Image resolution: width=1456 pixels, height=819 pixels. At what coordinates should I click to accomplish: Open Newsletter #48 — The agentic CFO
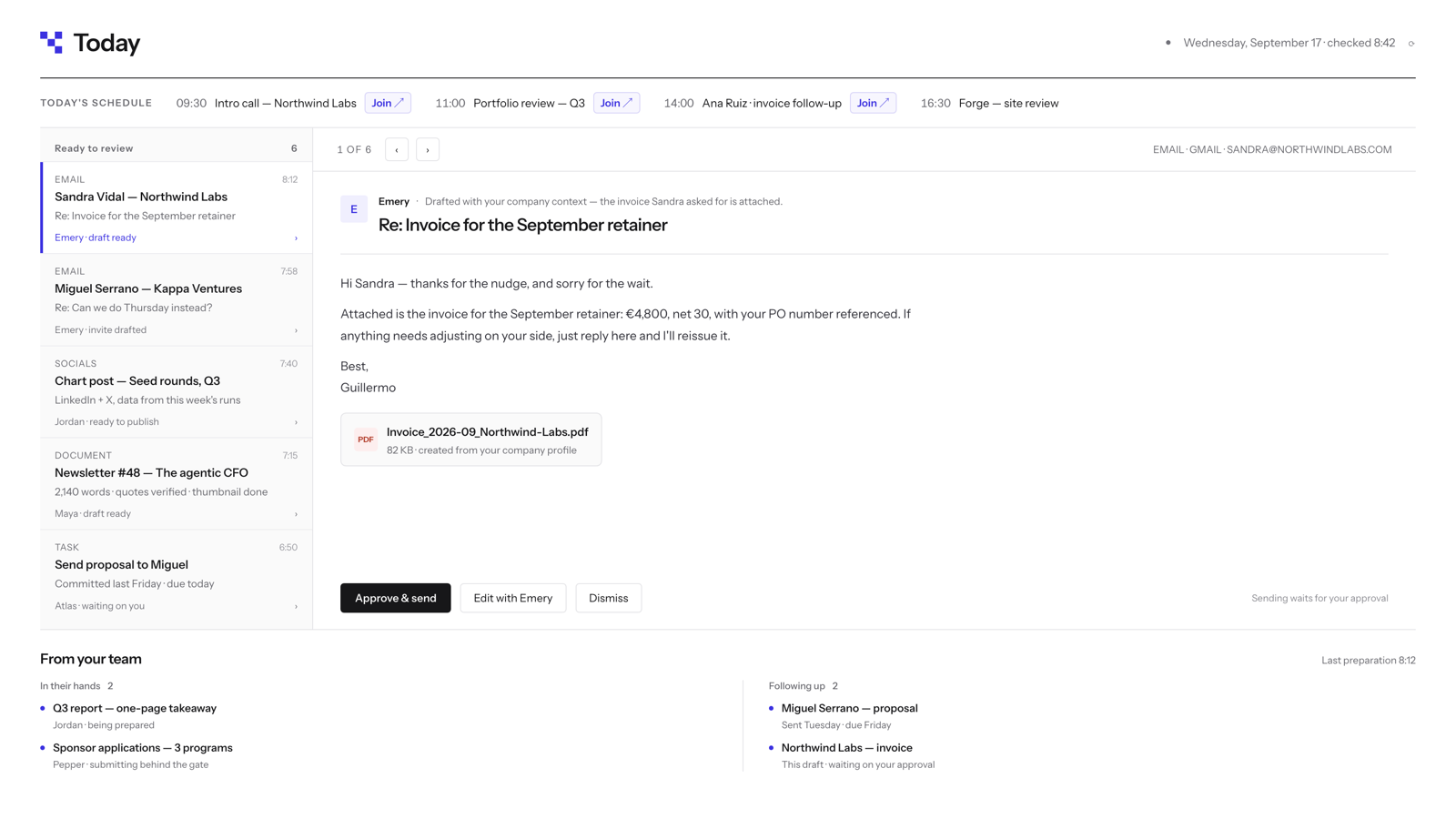177,483
